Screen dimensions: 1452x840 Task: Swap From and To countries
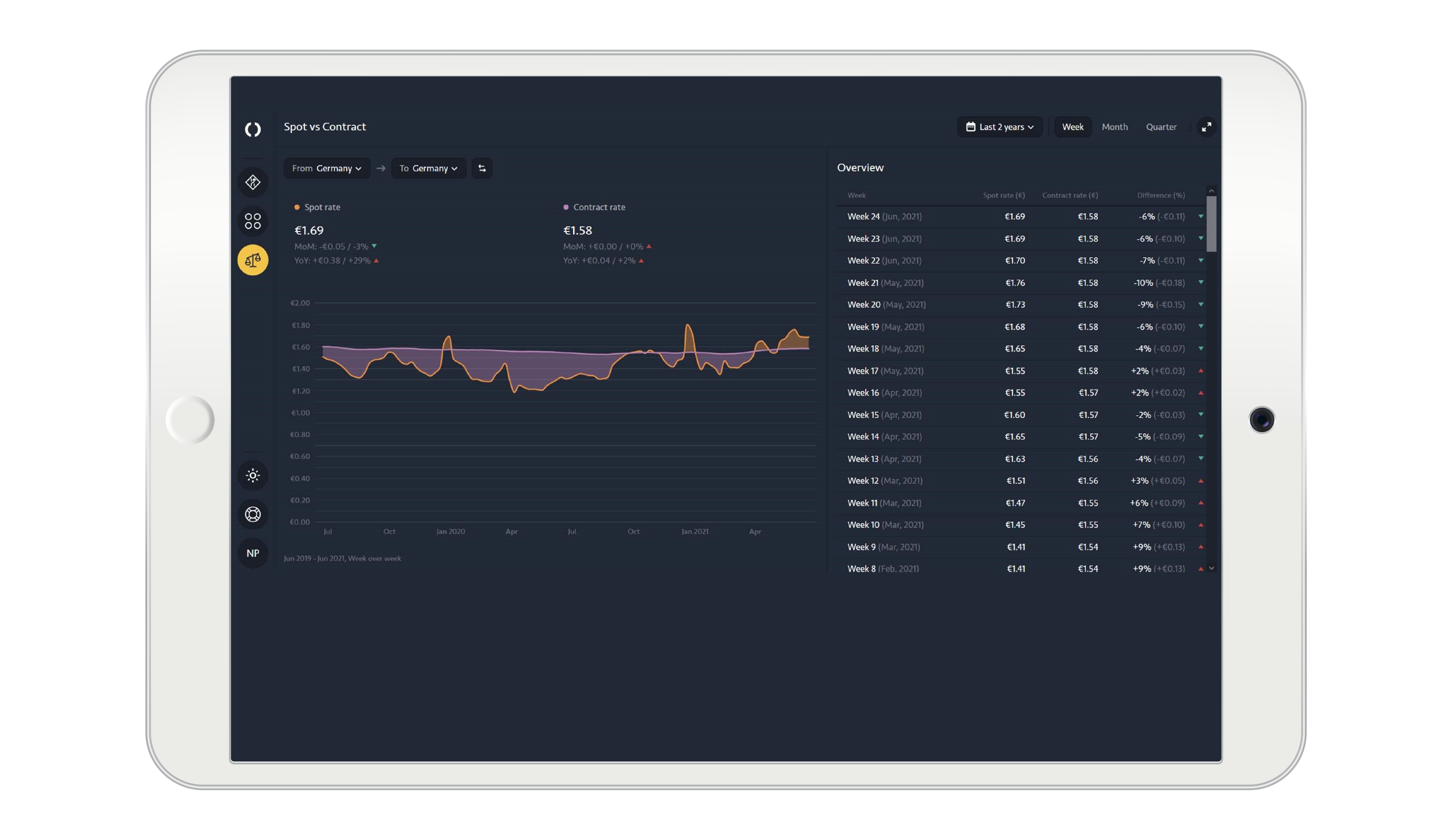pos(482,168)
